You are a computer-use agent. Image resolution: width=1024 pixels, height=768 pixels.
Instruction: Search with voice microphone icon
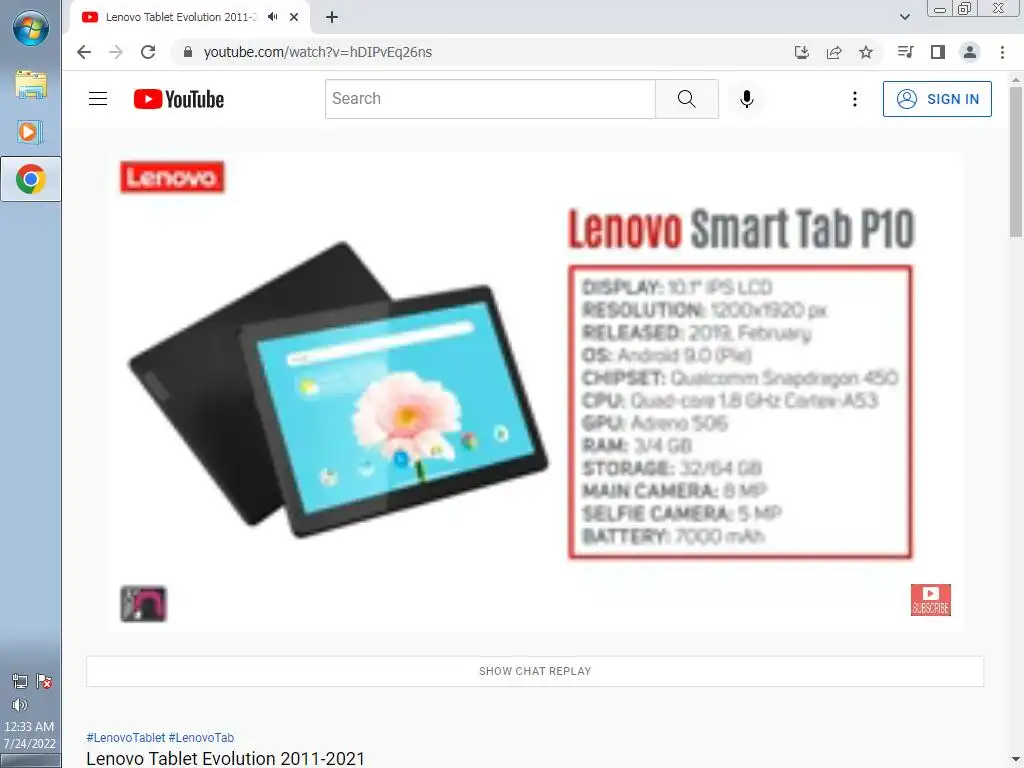tap(747, 99)
